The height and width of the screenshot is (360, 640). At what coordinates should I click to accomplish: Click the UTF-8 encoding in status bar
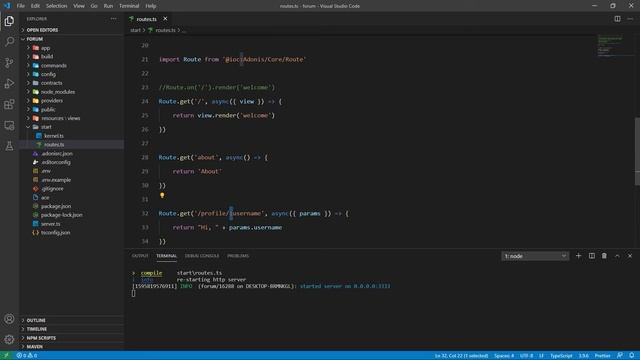pos(526,356)
